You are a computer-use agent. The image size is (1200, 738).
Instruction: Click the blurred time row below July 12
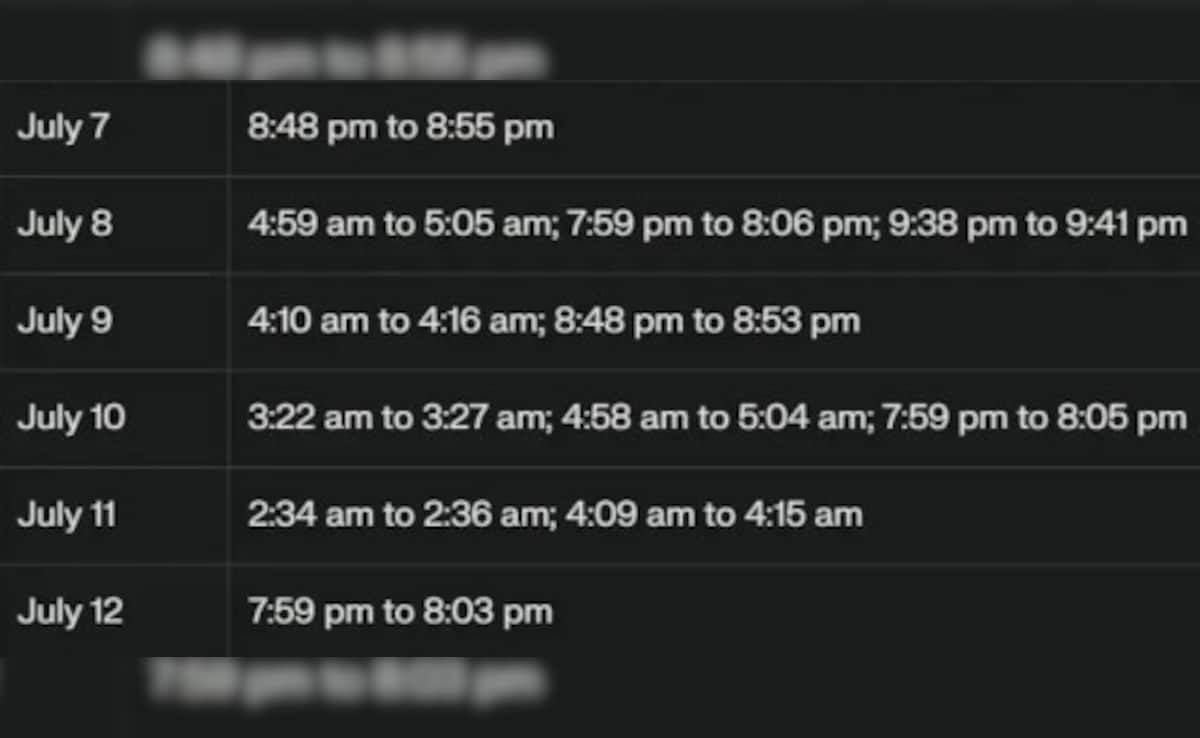pyautogui.click(x=345, y=682)
